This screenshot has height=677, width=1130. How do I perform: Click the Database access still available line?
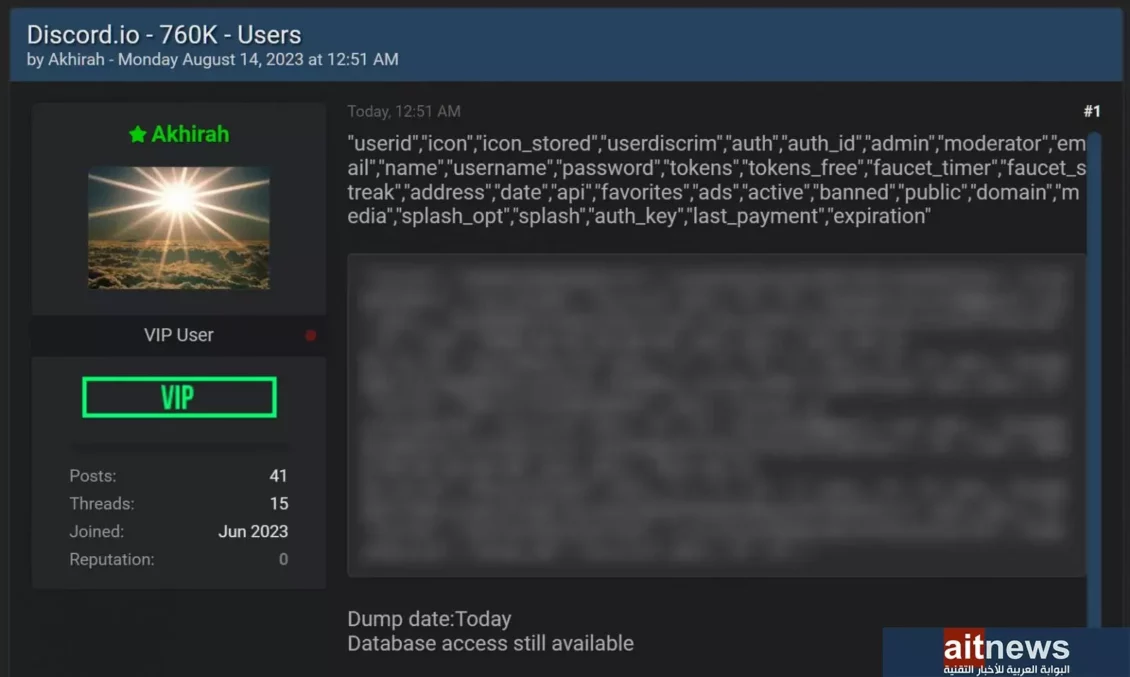point(491,643)
